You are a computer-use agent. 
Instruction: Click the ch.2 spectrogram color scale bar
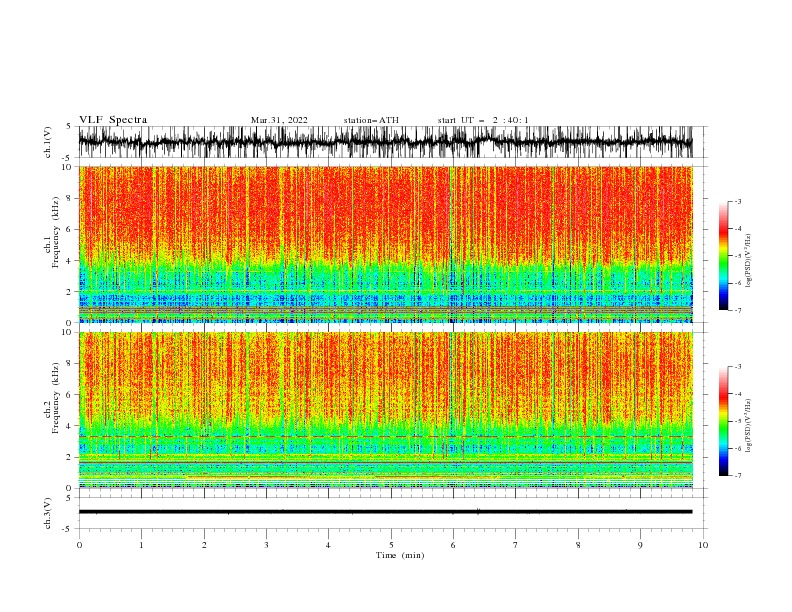tap(723, 421)
